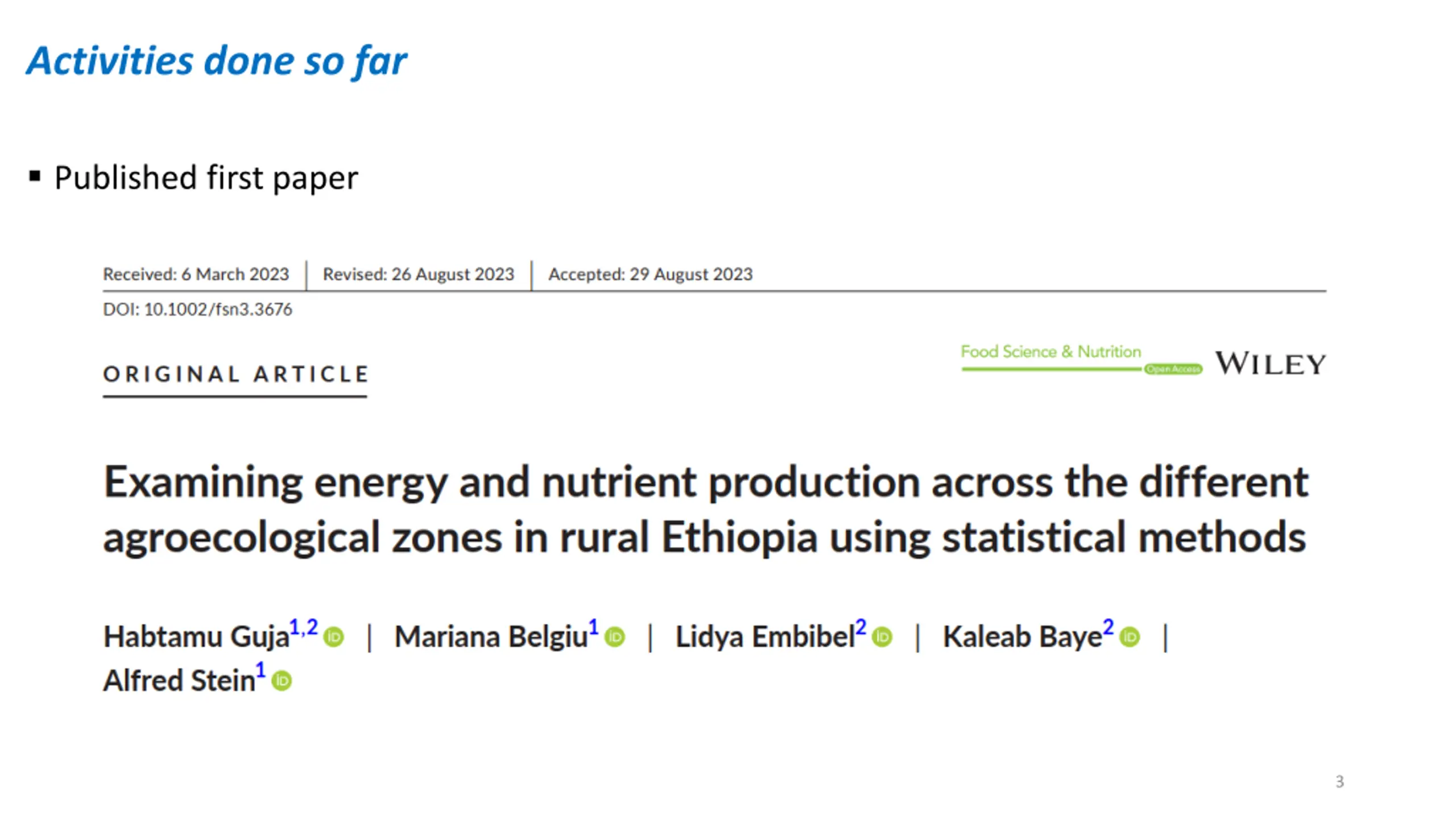Click Alfred Stein's affiliation superscript 1

tap(260, 671)
